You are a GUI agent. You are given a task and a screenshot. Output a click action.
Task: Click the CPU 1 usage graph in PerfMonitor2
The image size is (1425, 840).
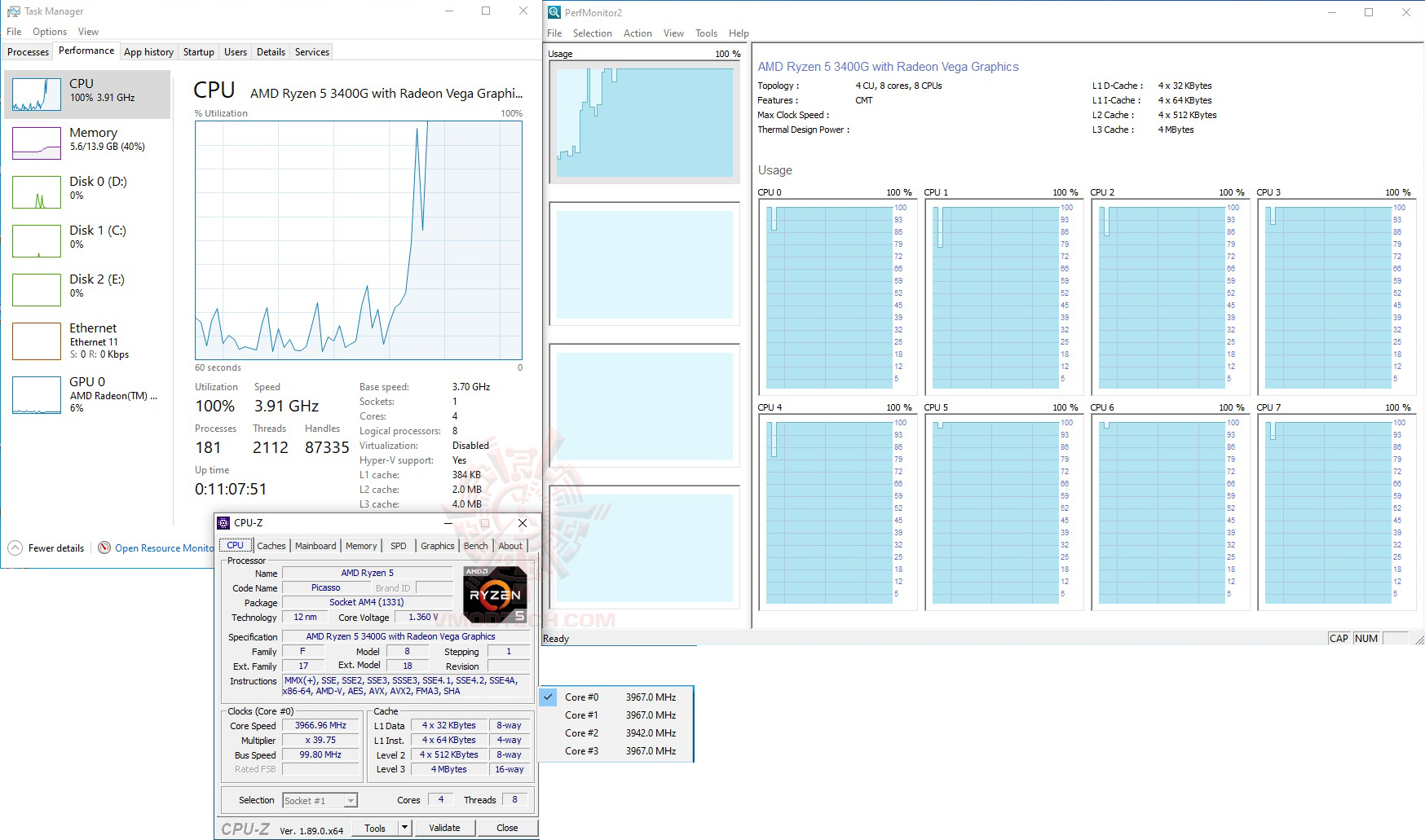point(1004,297)
